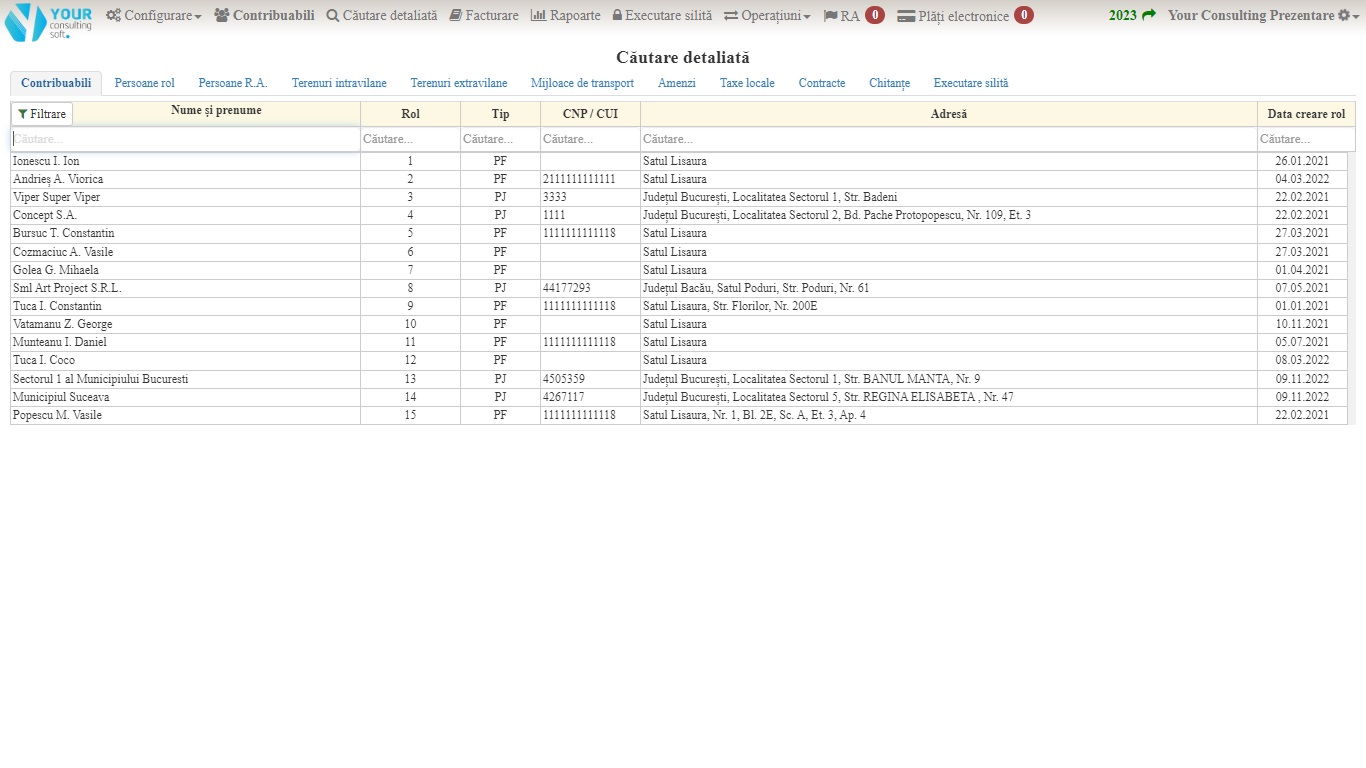Screen dimensions: 1366x768
Task: Click the Plăți electronice counter badge
Action: point(1024,15)
